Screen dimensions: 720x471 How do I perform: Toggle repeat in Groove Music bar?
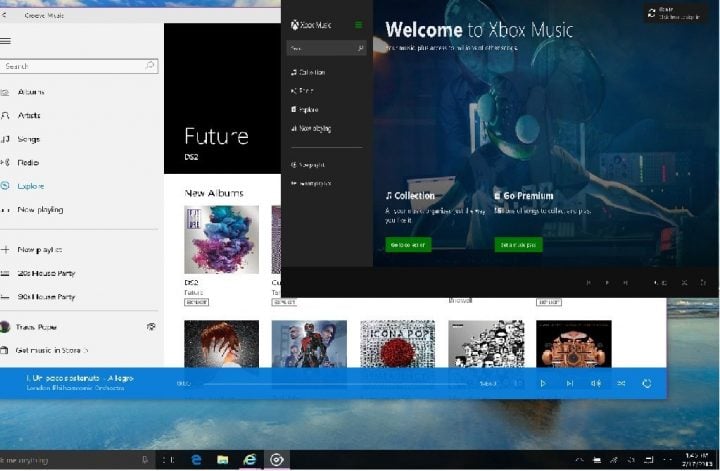point(647,383)
